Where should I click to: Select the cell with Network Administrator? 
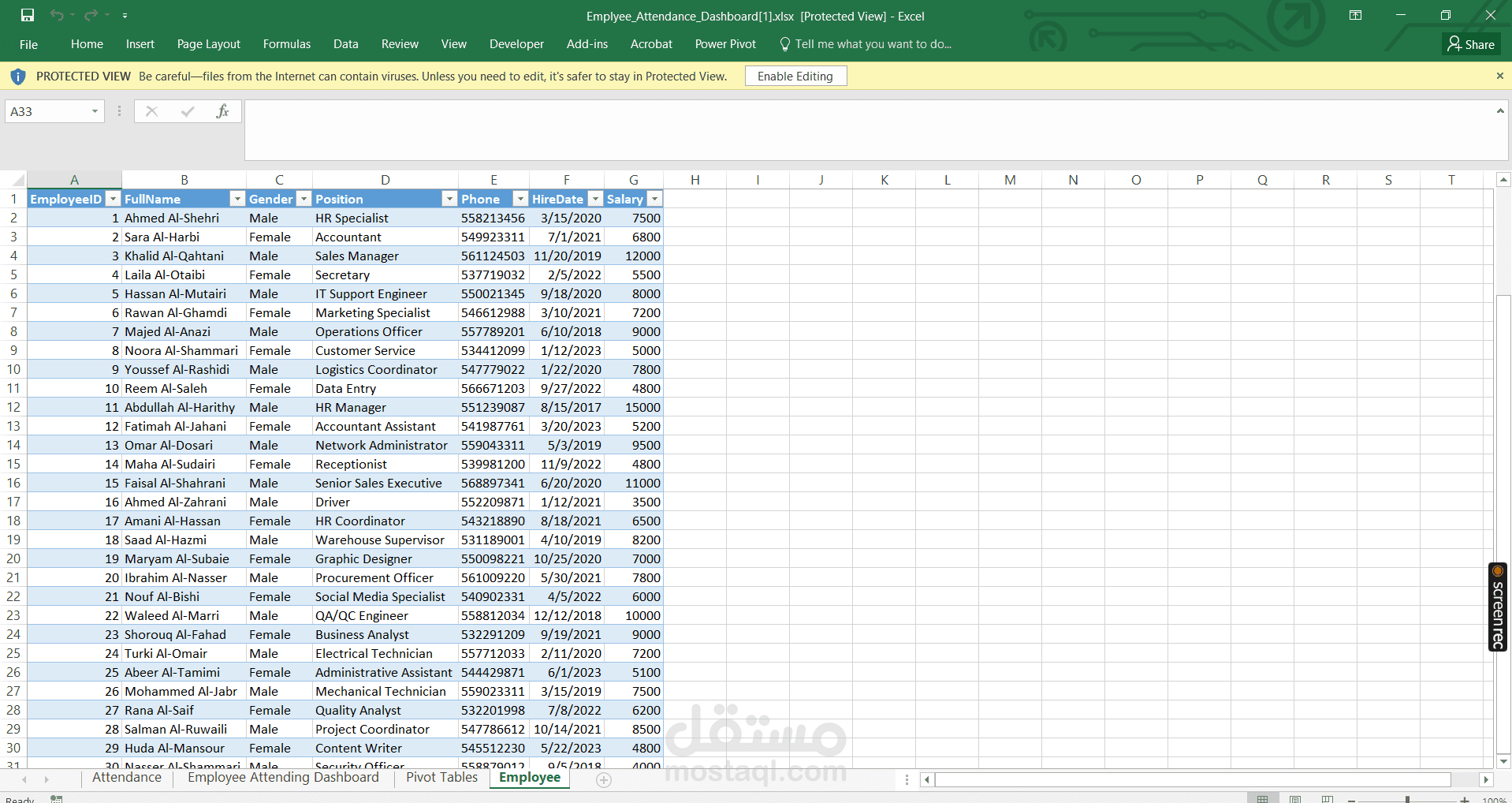coord(385,446)
